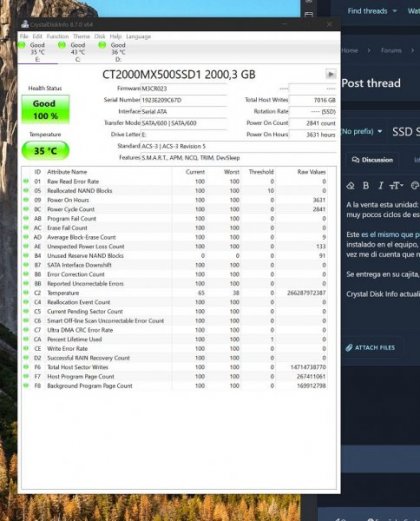The image size is (420, 521).
Task: Click the Serial Number field
Action: [184, 100]
